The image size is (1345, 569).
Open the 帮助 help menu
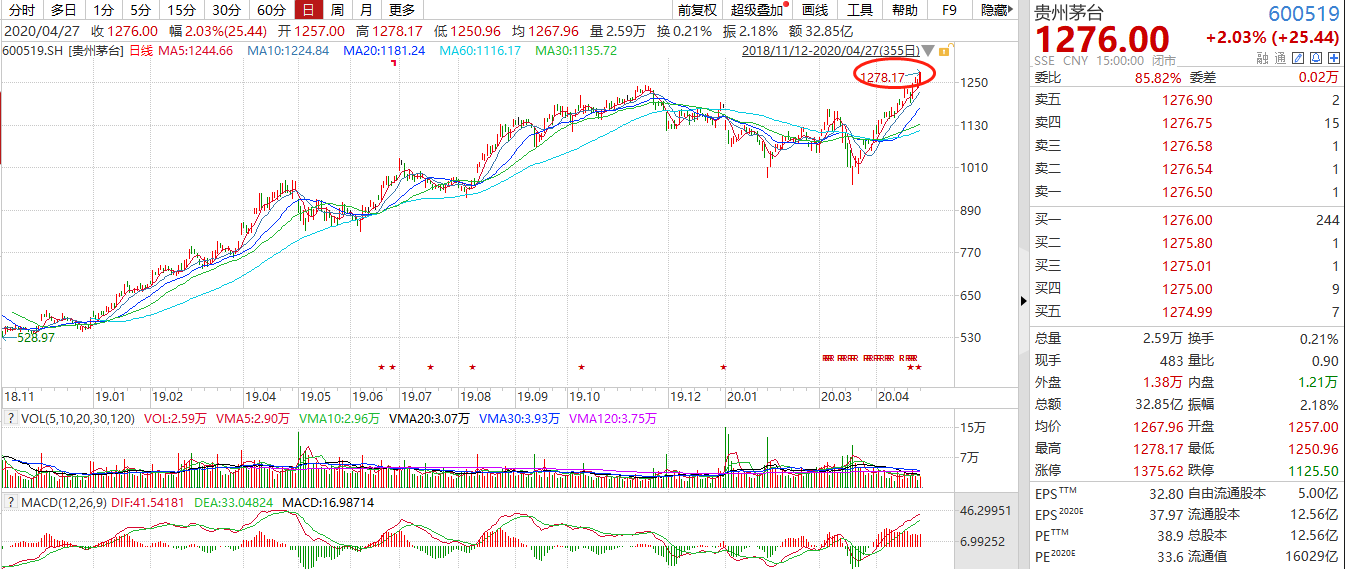point(904,10)
